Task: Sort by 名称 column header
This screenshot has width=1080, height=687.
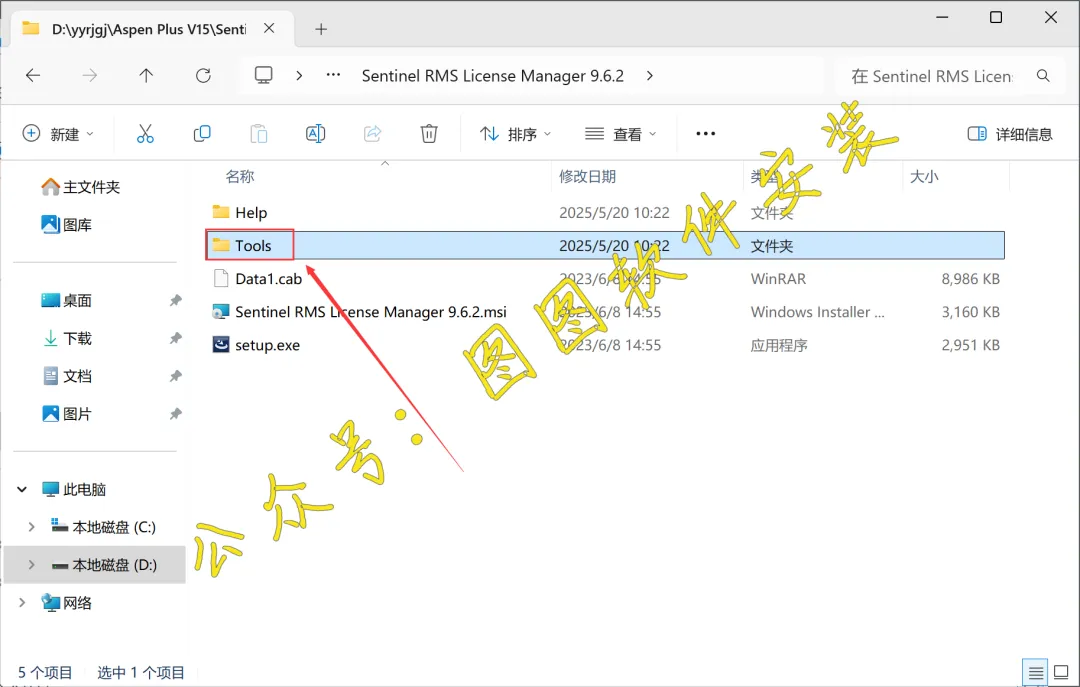Action: (240, 176)
